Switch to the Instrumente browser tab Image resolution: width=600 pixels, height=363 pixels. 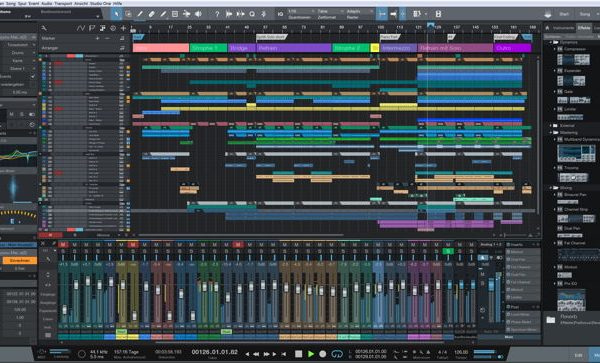(x=564, y=28)
